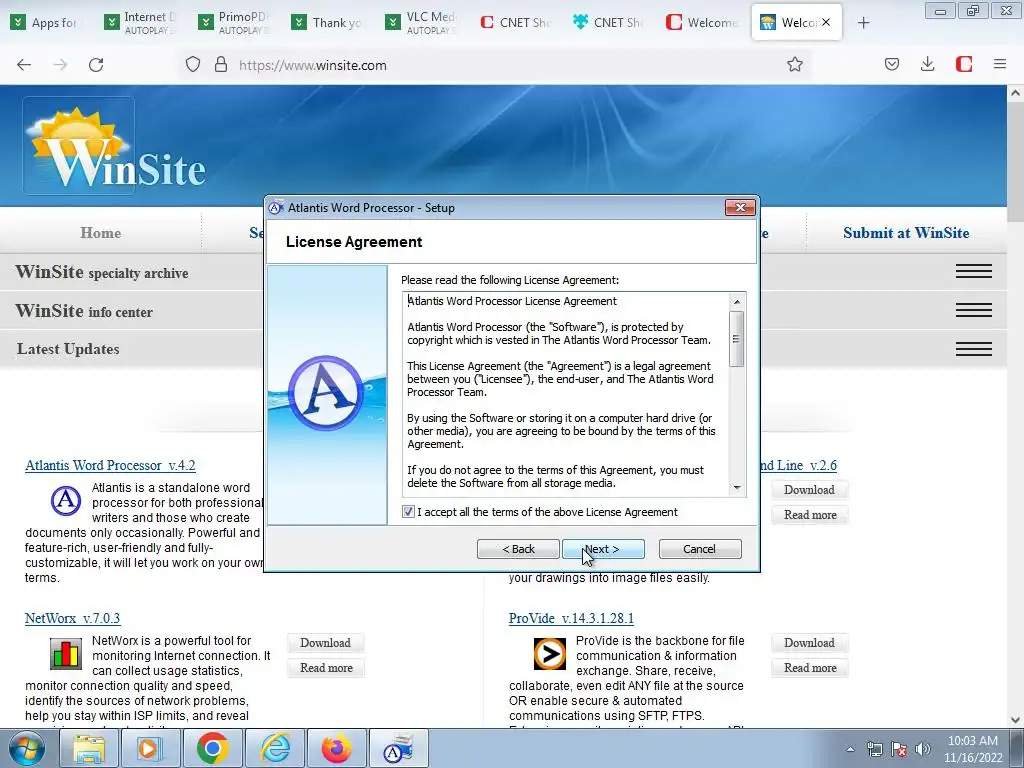Viewport: 1024px width, 768px height.
Task: Cancel the Atlantis setup wizard
Action: click(699, 549)
